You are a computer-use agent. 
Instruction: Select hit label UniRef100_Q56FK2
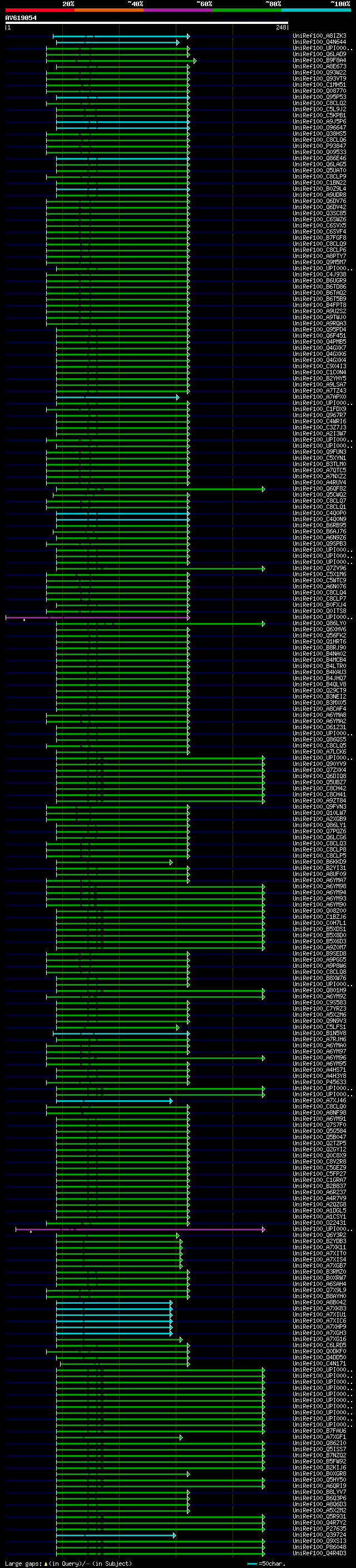(319, 635)
